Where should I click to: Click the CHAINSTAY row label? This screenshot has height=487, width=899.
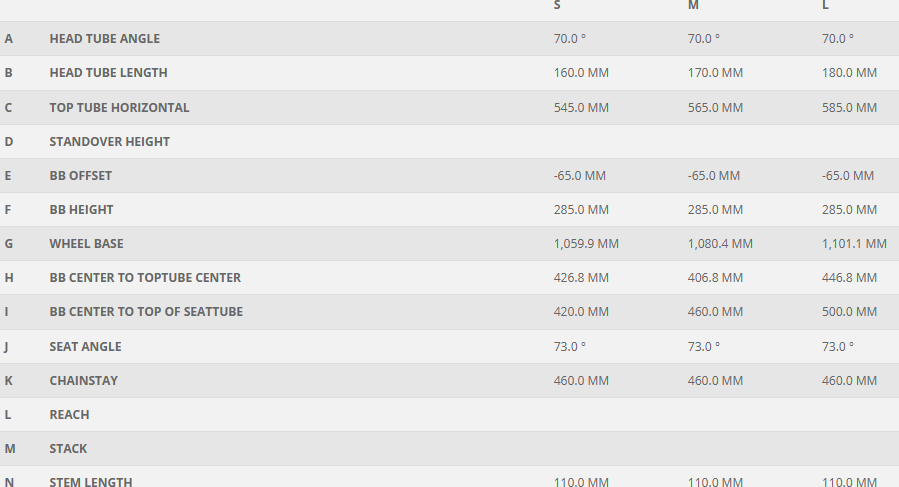coord(83,380)
